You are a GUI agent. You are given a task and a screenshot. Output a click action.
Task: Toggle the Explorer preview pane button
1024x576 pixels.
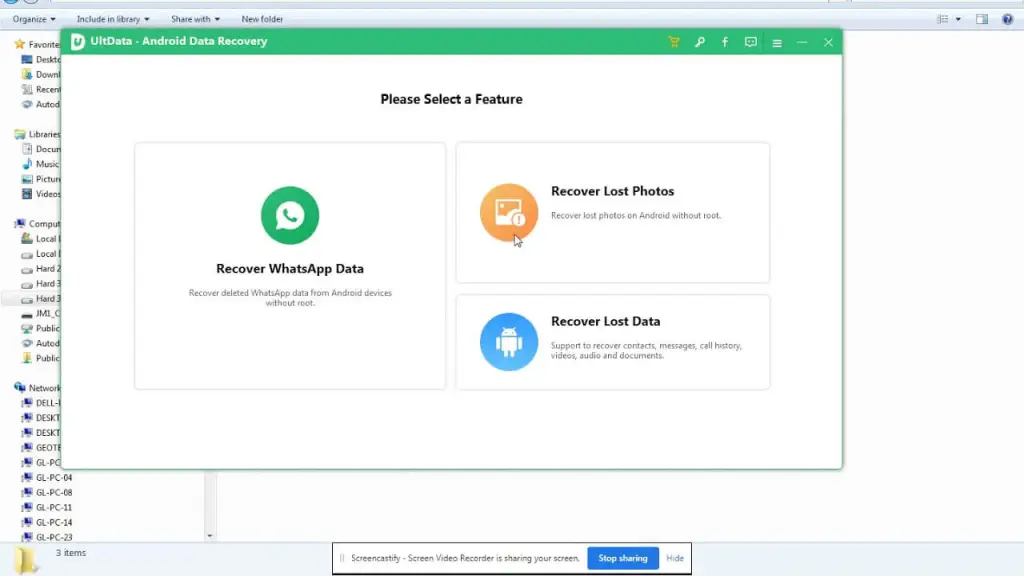[982, 19]
